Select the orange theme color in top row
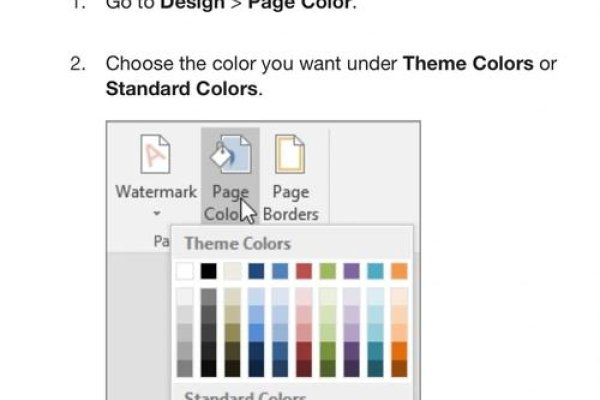Screen dimensions: 600x400 [399, 271]
